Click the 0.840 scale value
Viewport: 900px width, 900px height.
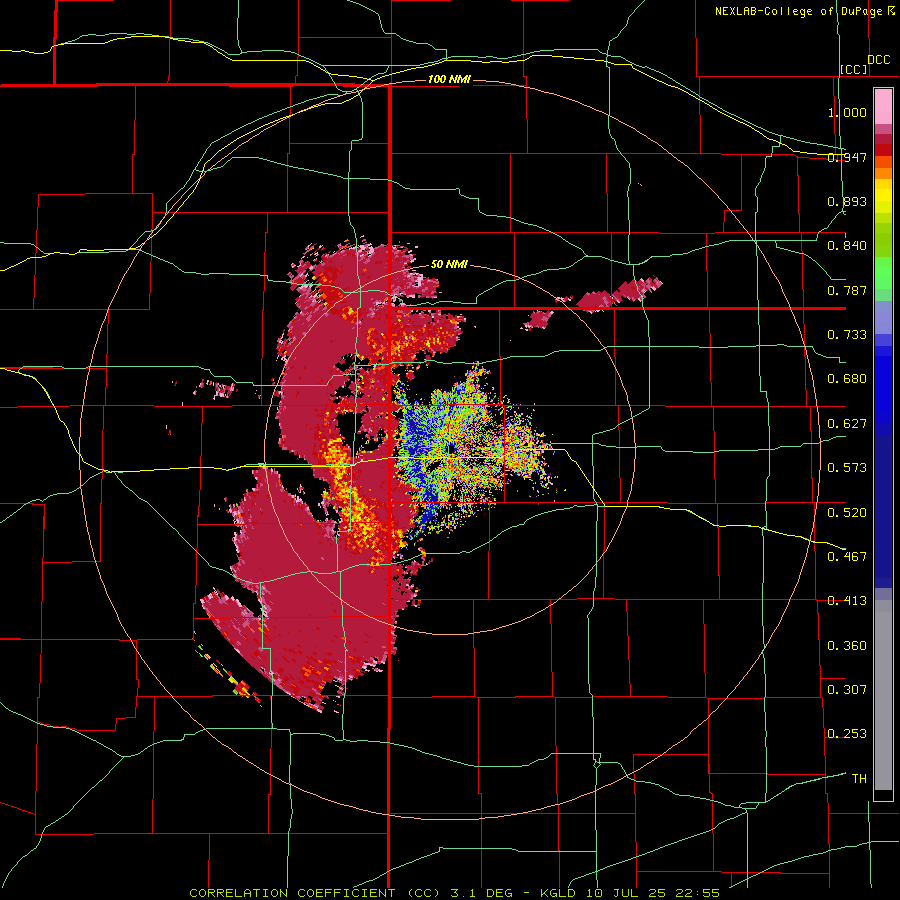pos(847,246)
